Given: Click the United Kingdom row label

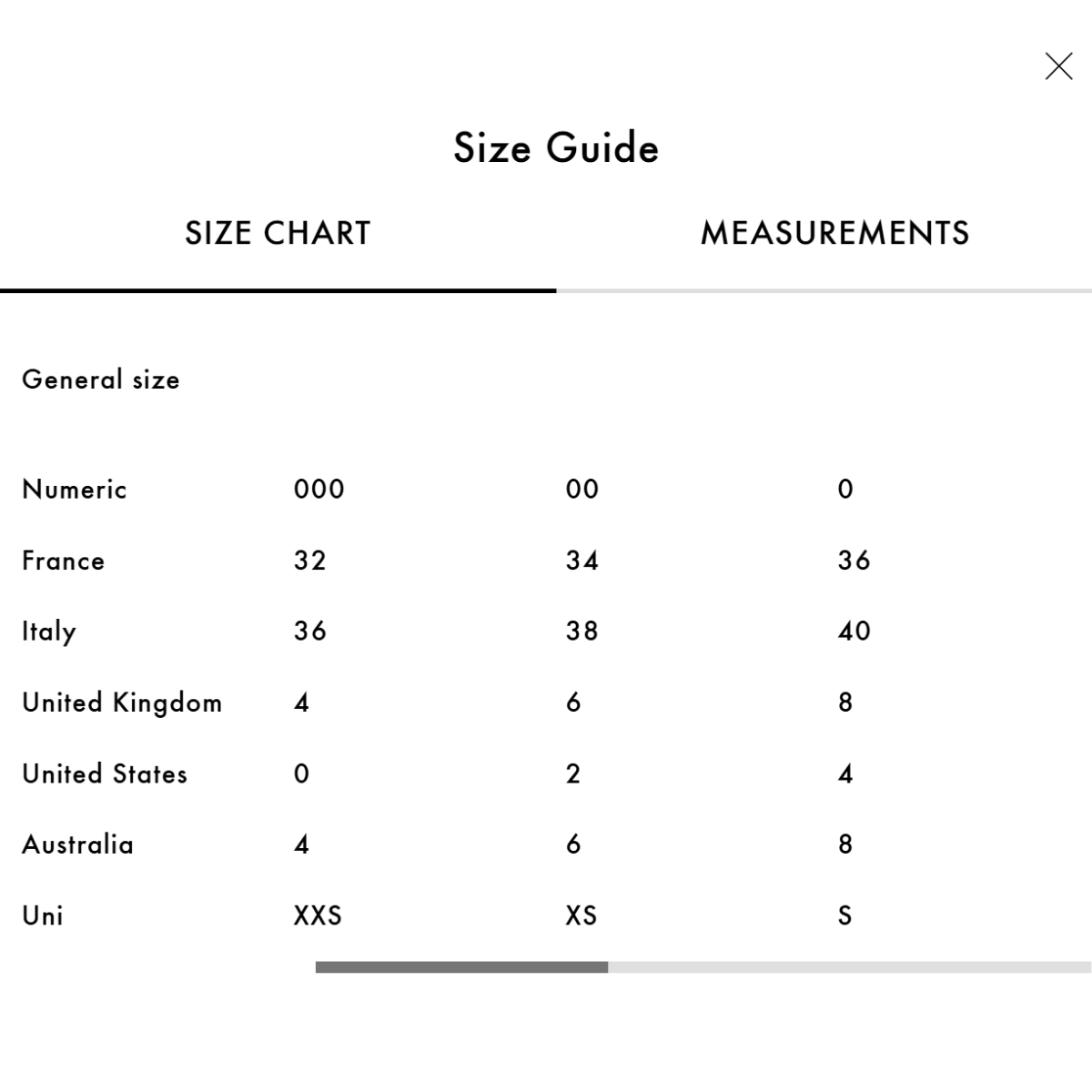Looking at the screenshot, I should click(122, 703).
